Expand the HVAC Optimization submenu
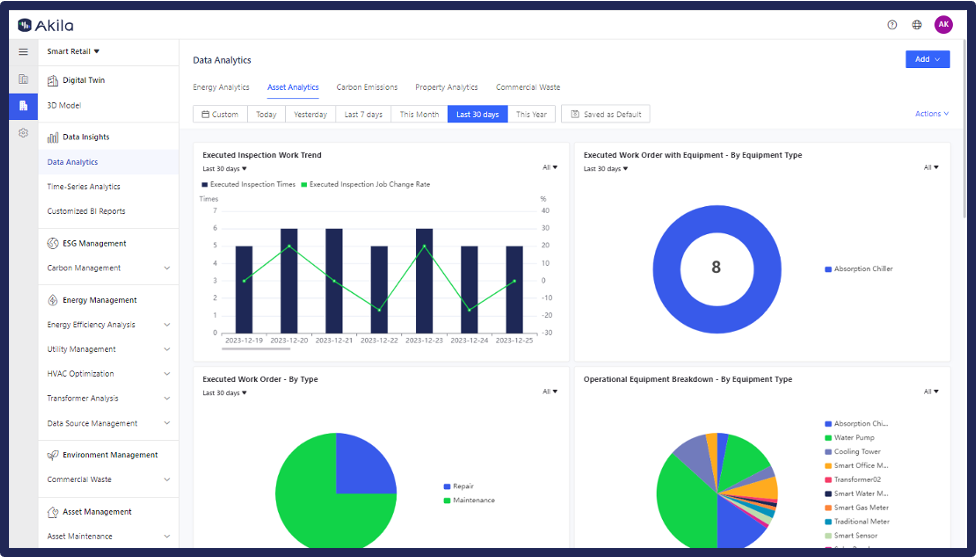Image resolution: width=976 pixels, height=558 pixels. pyautogui.click(x=167, y=374)
